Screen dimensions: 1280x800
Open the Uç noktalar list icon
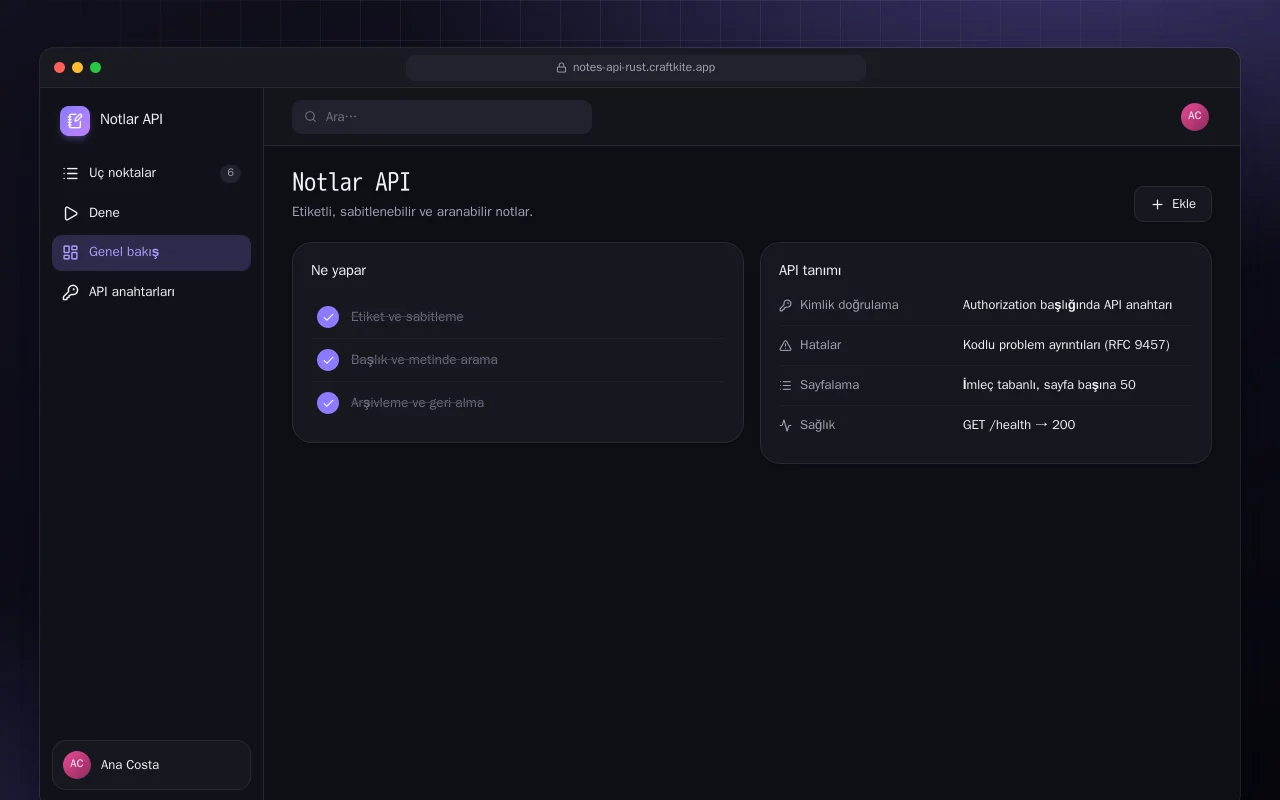coord(70,173)
